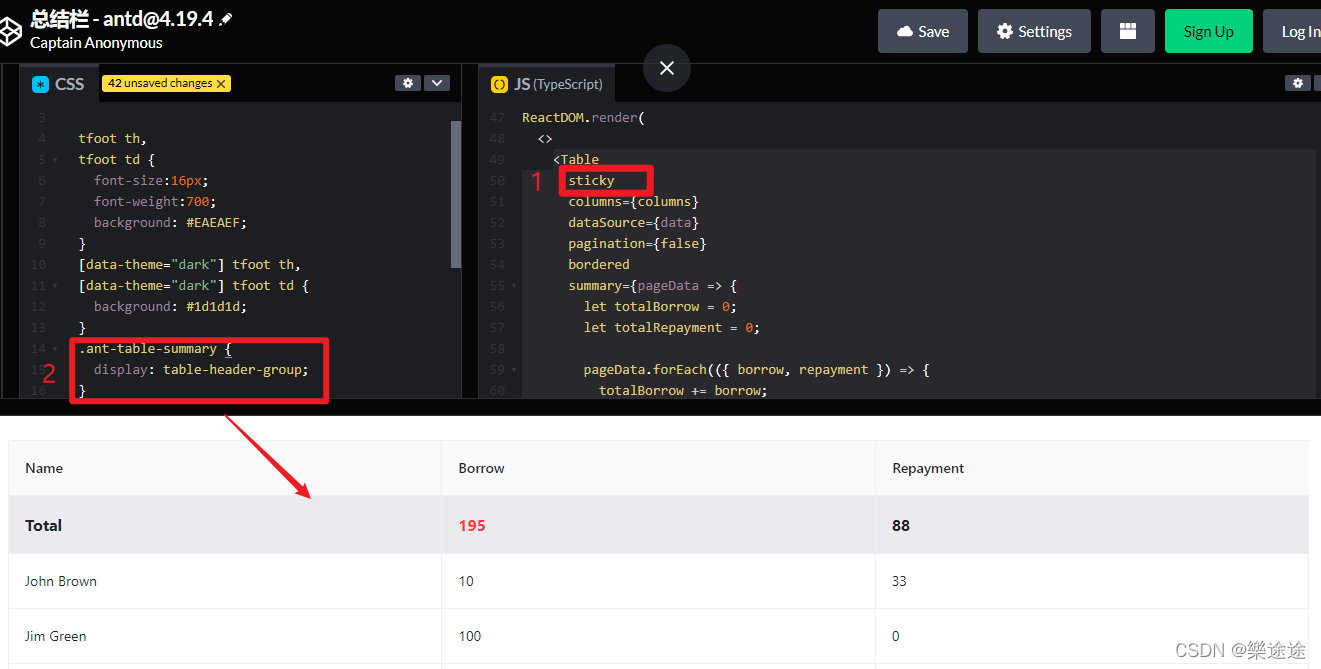
Task: Click the 88 total repayment value
Action: point(901,525)
